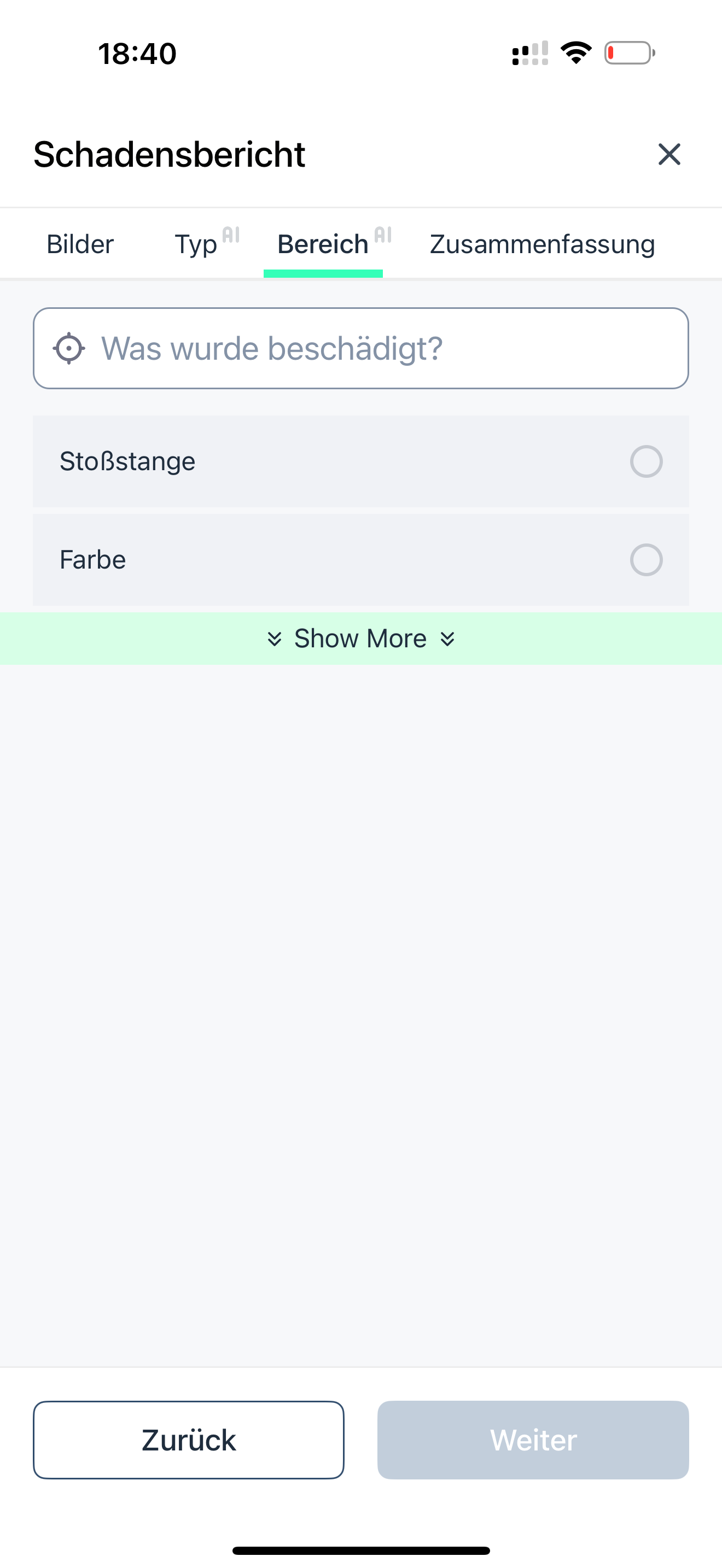Switch to the Typ tab
The height and width of the screenshot is (1568, 722).
[196, 244]
